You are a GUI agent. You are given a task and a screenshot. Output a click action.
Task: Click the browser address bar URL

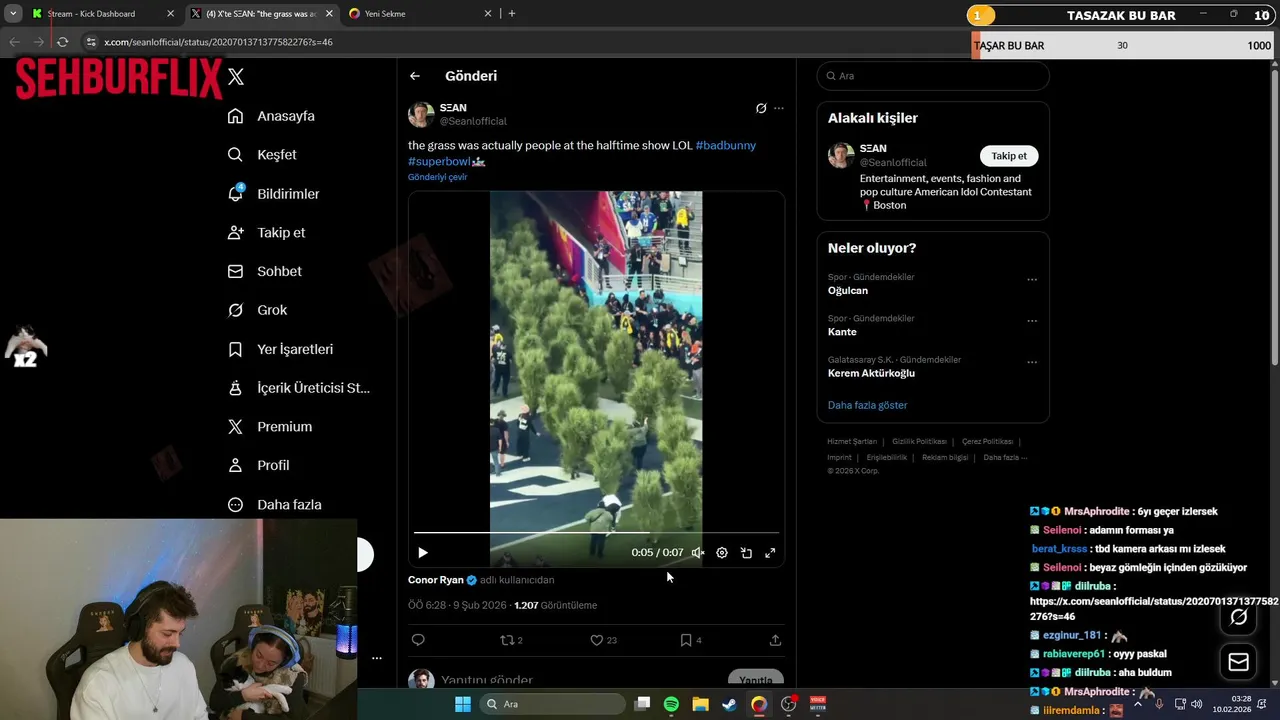coord(218,42)
